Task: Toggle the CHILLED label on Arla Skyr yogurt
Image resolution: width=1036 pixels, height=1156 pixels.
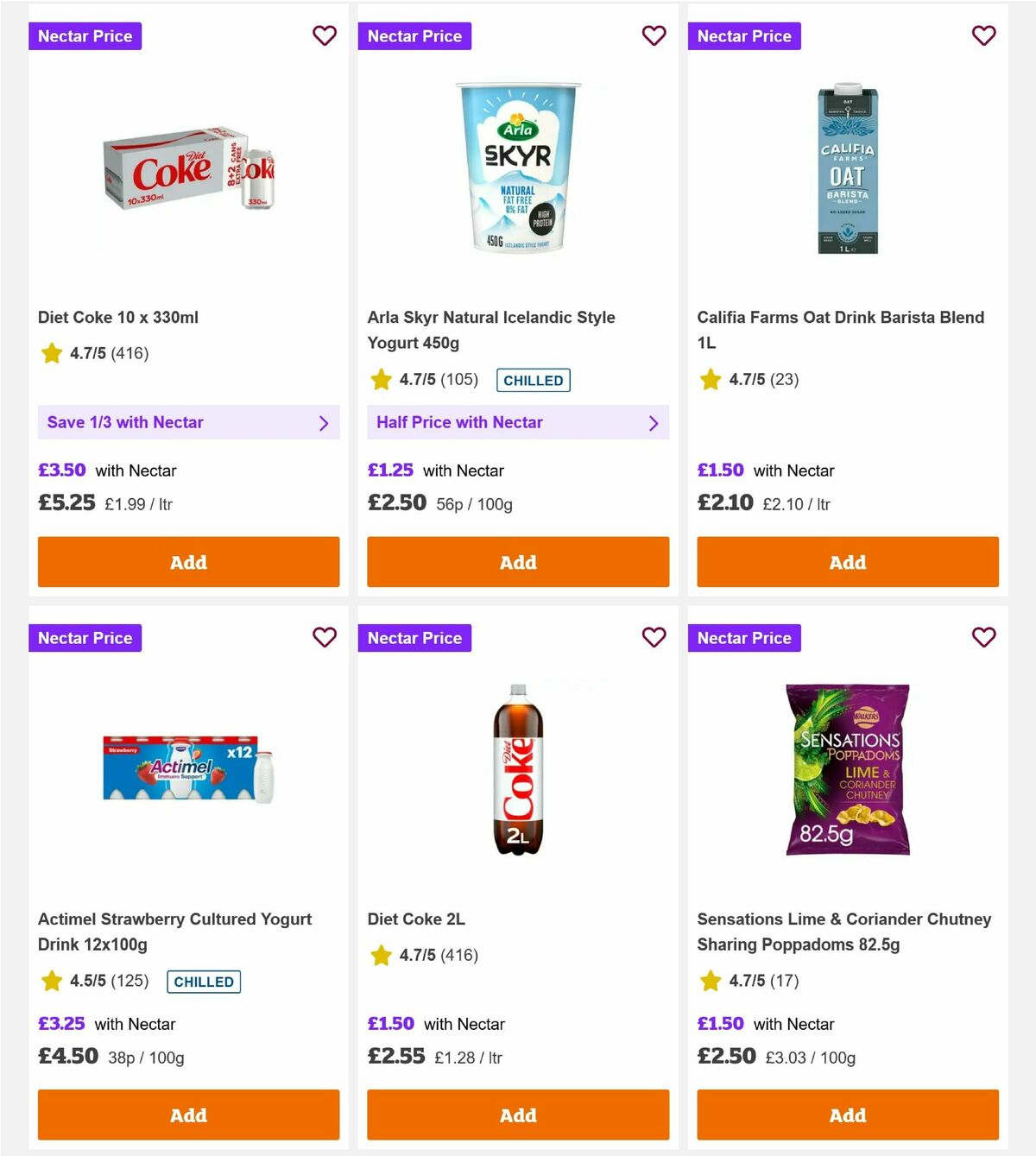Action: (533, 380)
